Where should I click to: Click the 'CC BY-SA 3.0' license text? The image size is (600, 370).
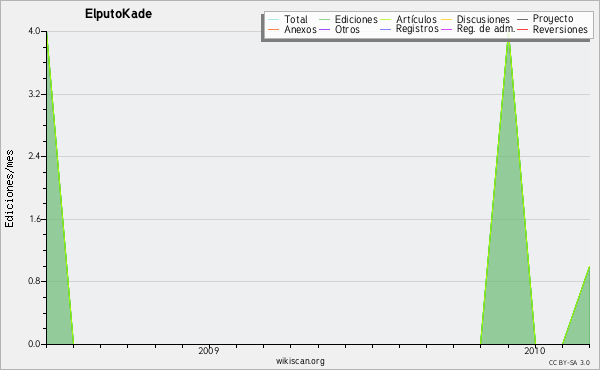(x=569, y=362)
